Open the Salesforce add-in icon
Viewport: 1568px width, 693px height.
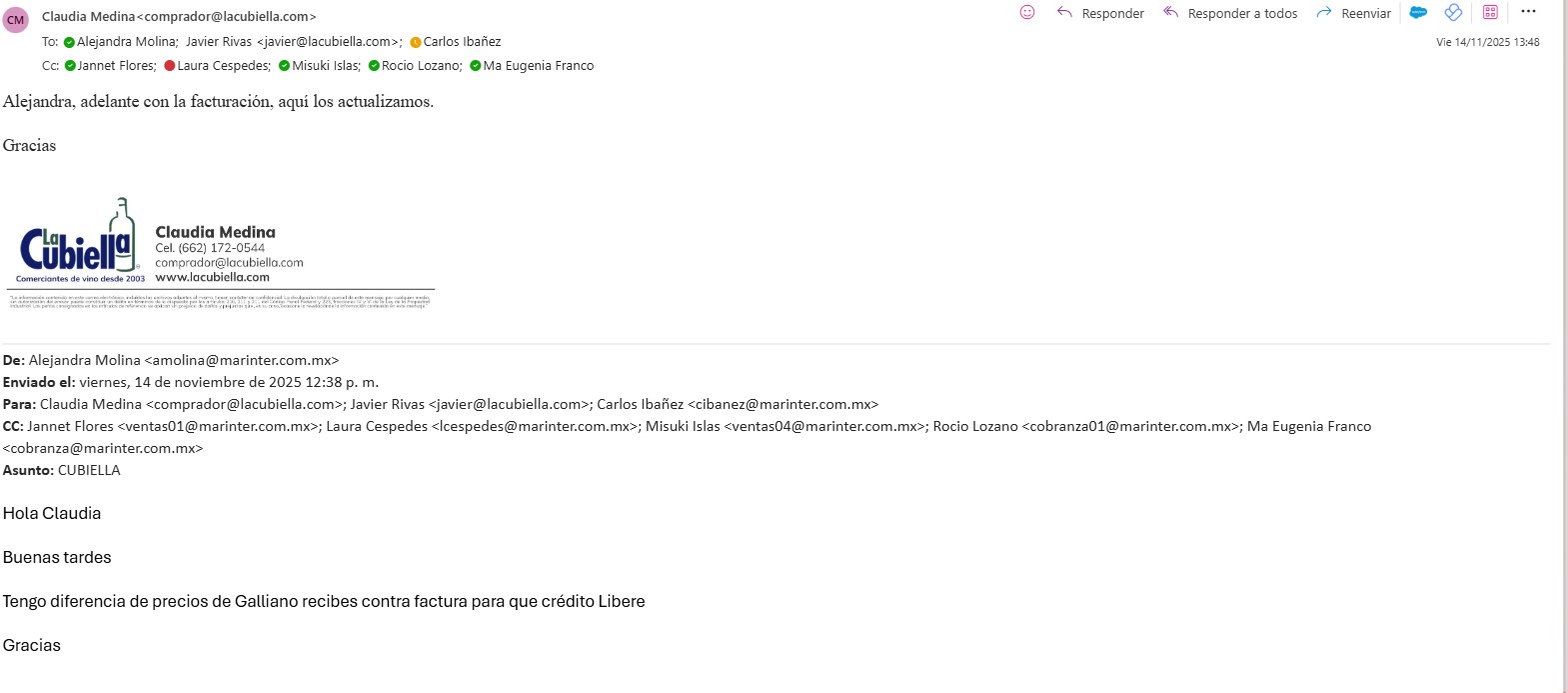(1418, 12)
